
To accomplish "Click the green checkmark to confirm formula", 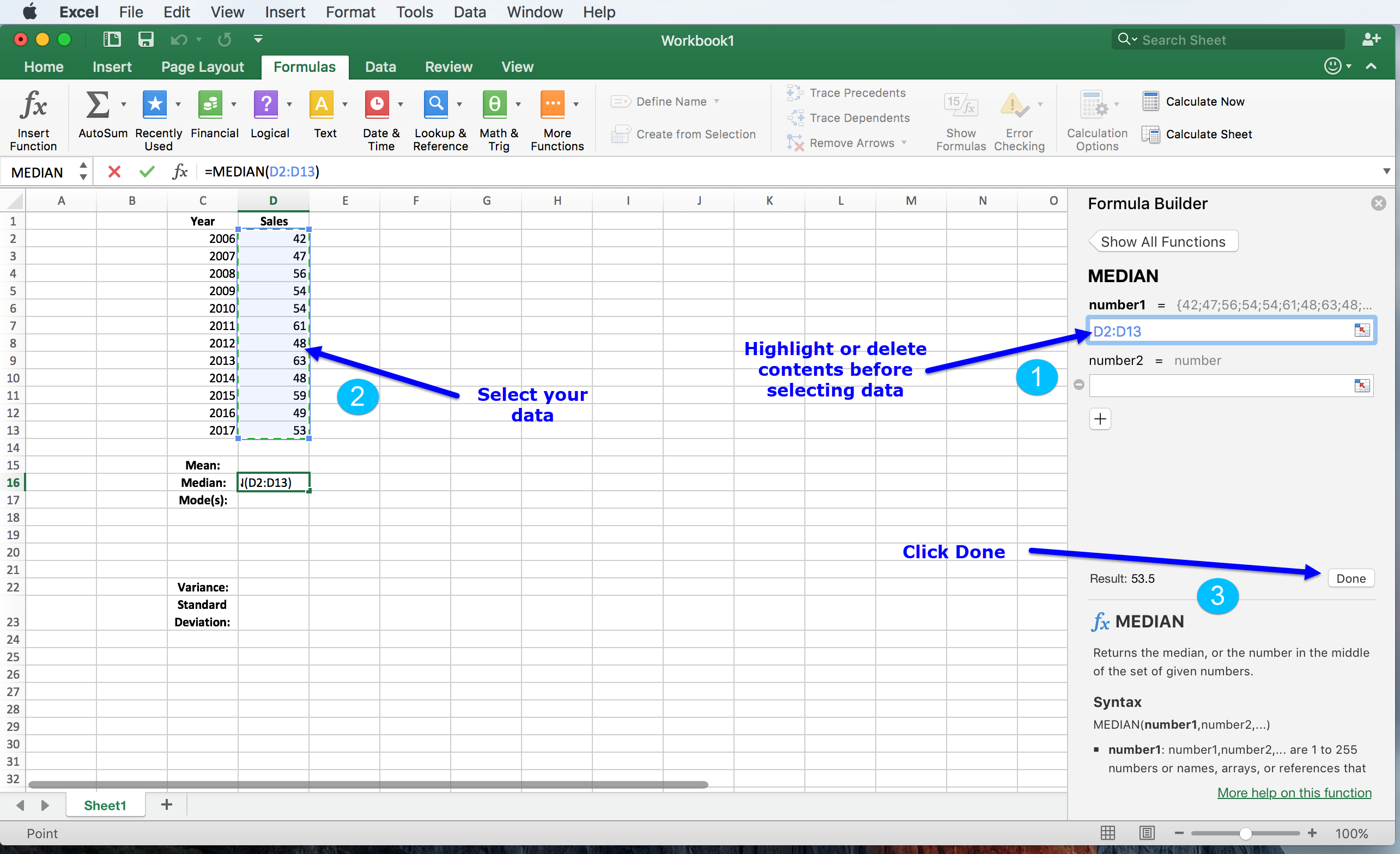I will (147, 172).
